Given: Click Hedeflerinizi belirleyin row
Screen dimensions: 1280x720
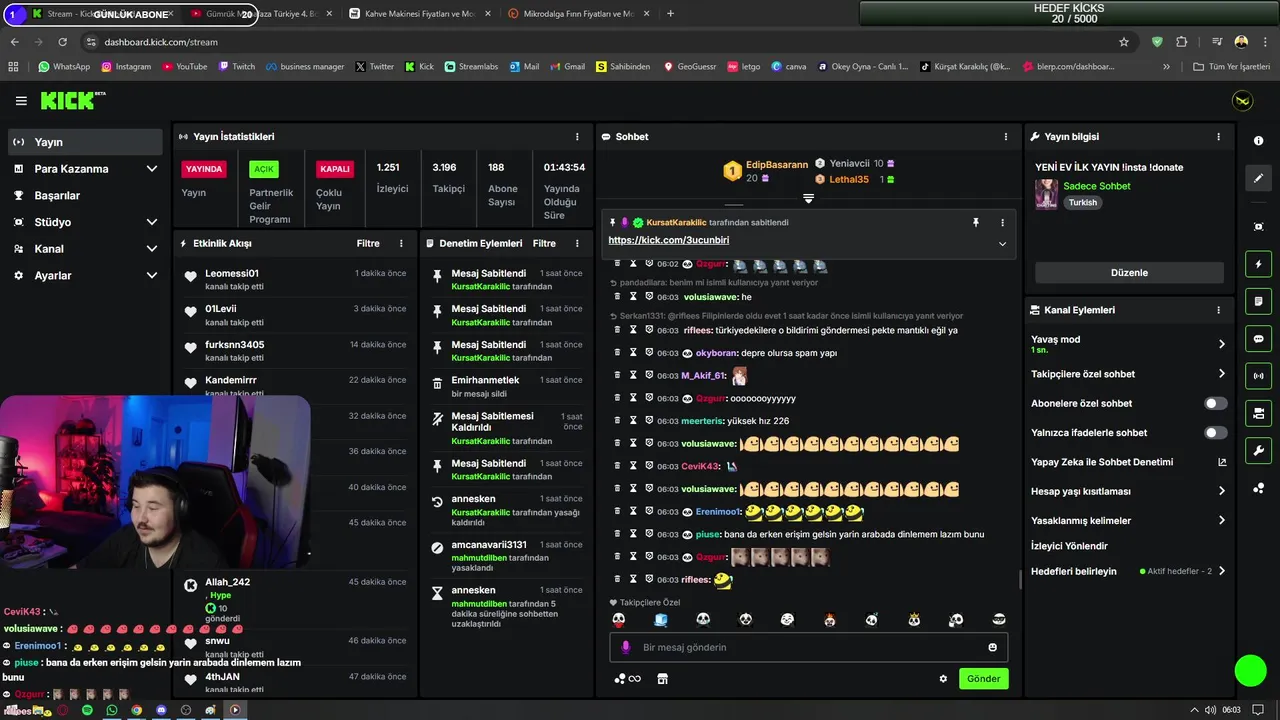Looking at the screenshot, I should click(x=1129, y=571).
